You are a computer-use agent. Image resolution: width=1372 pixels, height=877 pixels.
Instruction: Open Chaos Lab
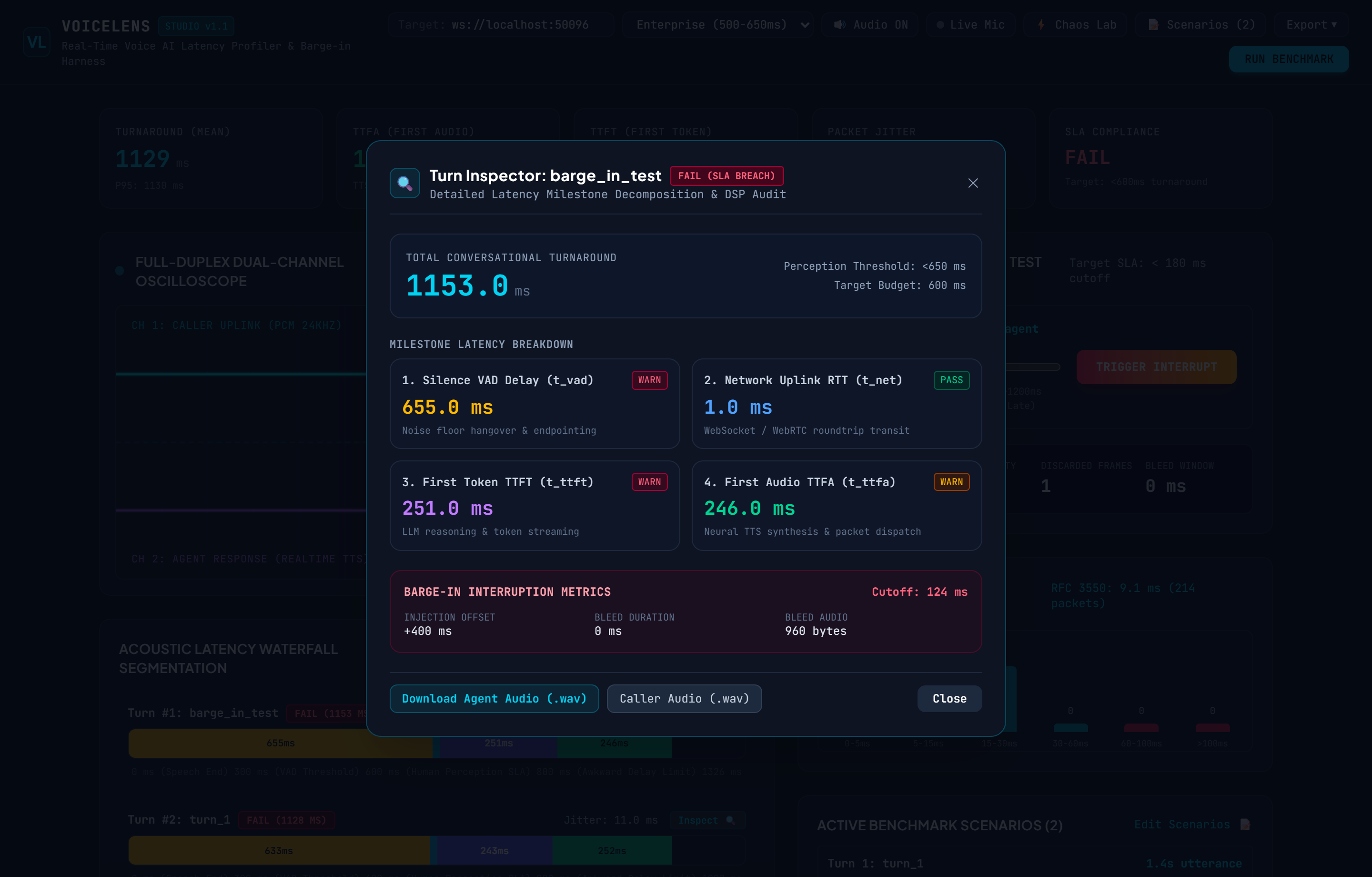(1075, 24)
